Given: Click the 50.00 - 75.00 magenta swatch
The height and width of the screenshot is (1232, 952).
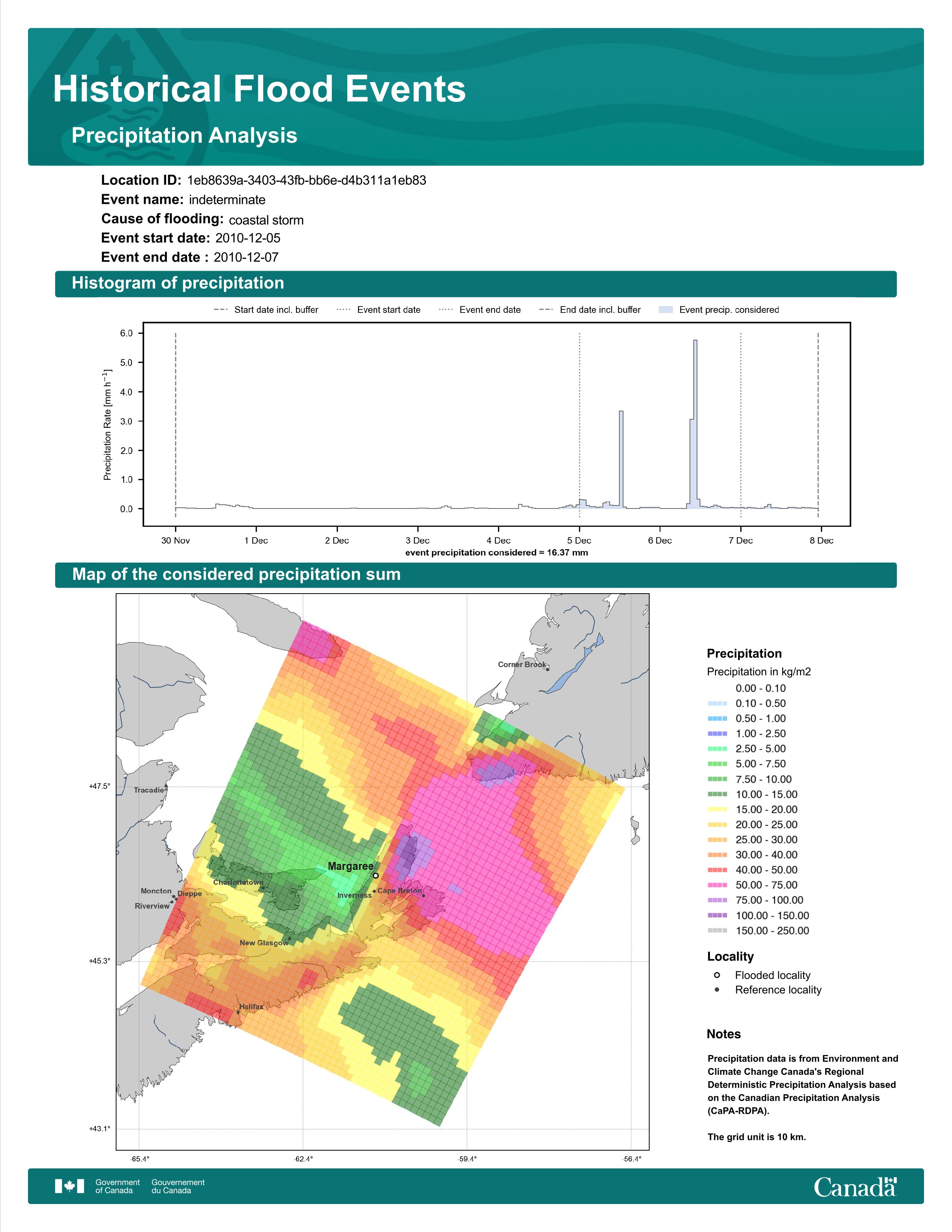Looking at the screenshot, I should (x=717, y=885).
